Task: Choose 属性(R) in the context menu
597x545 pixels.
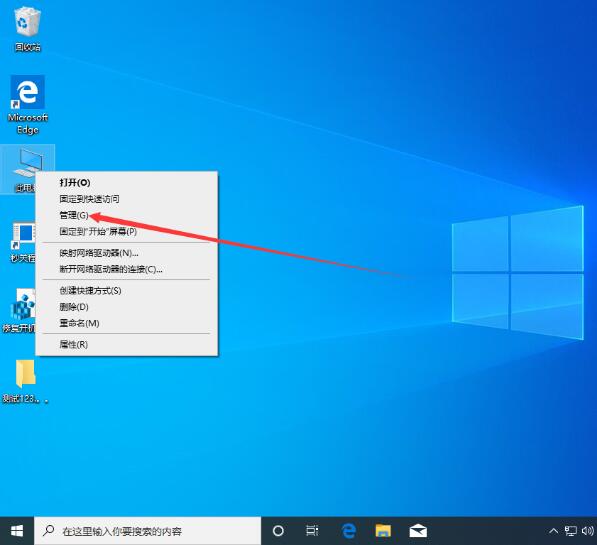Action: 126,344
